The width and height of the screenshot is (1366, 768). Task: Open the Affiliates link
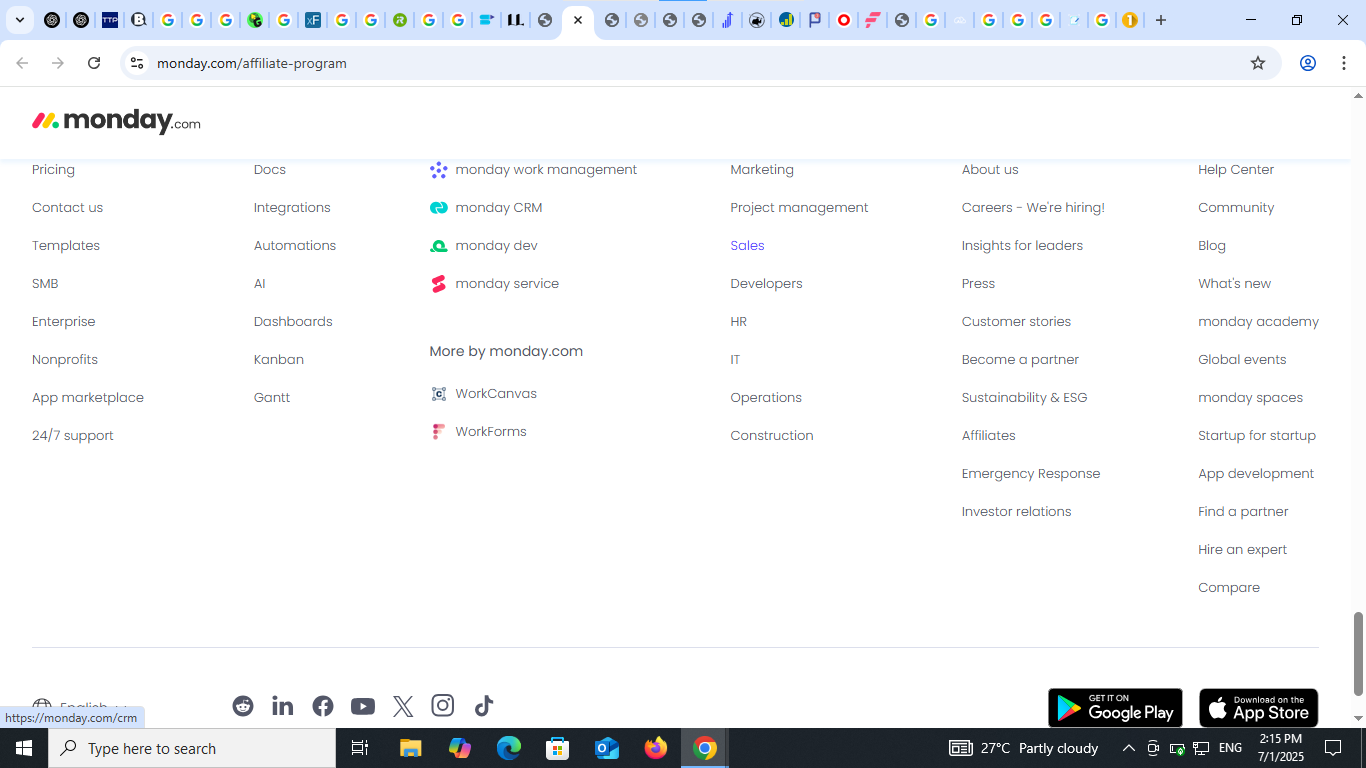click(988, 436)
